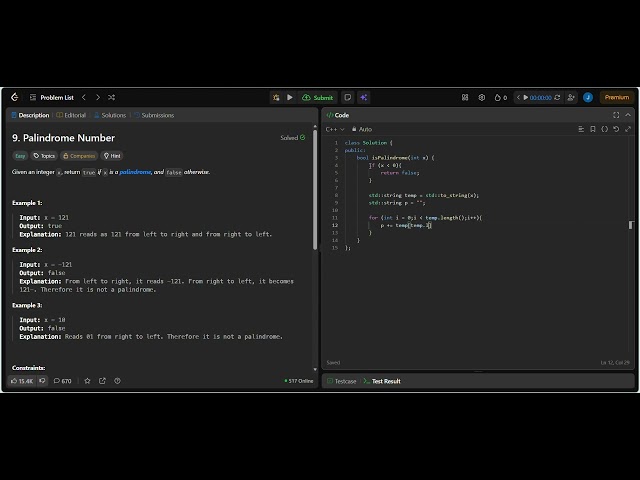Run the code with the play icon
Screen dimensions: 640x480
(x=290, y=97)
